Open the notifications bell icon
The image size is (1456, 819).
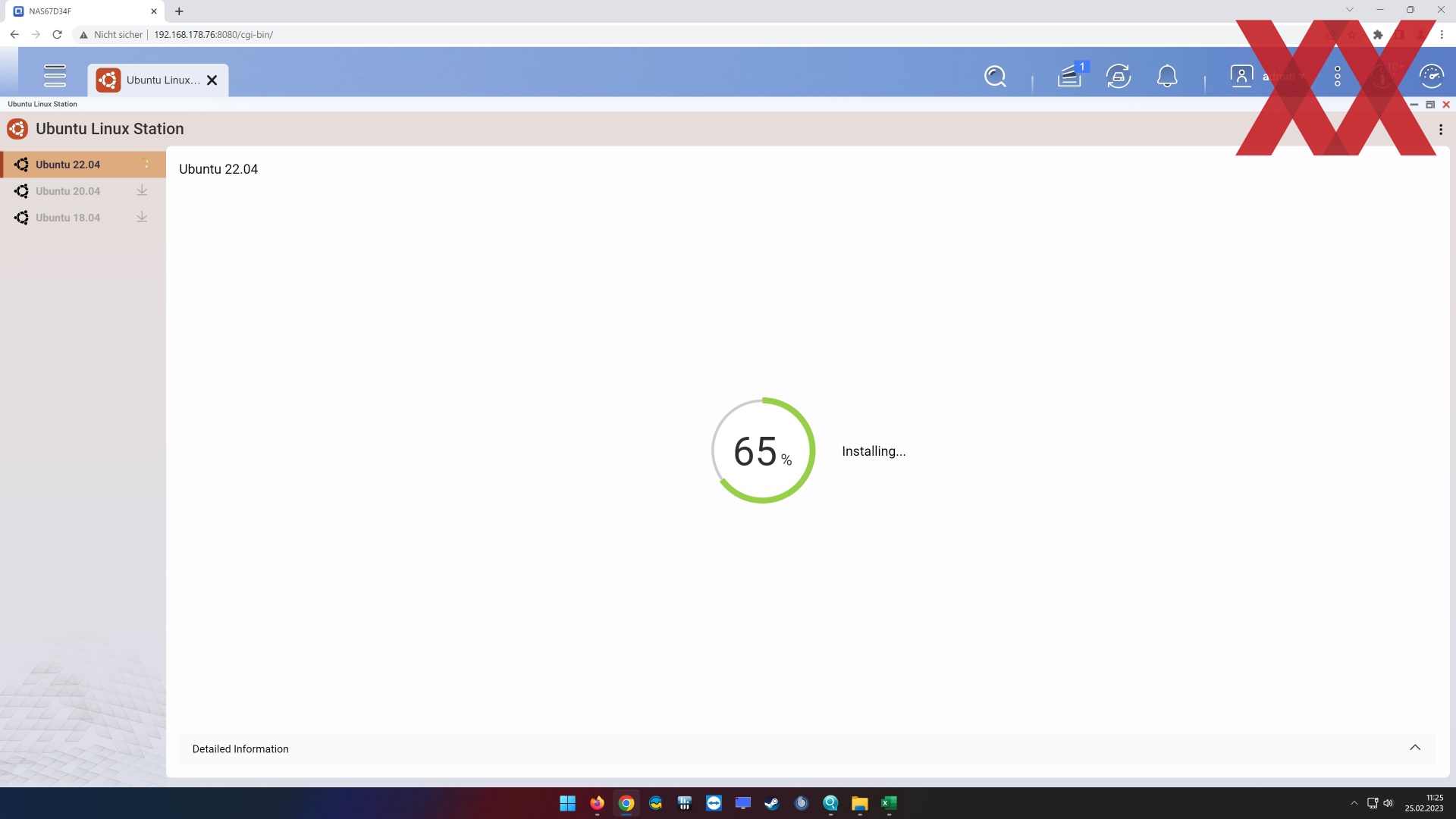coord(1167,77)
